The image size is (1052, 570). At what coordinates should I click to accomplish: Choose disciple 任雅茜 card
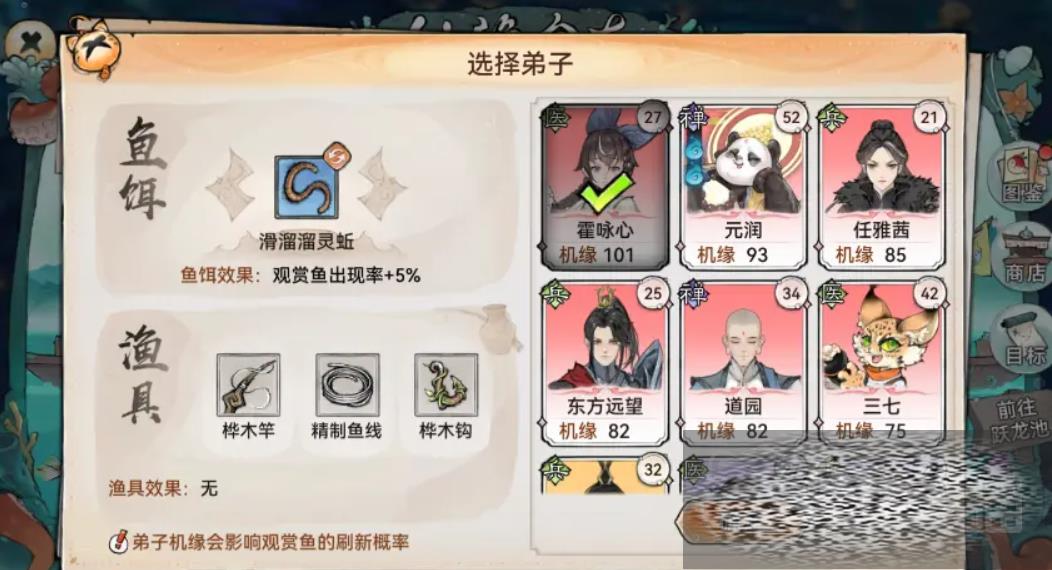click(x=882, y=186)
